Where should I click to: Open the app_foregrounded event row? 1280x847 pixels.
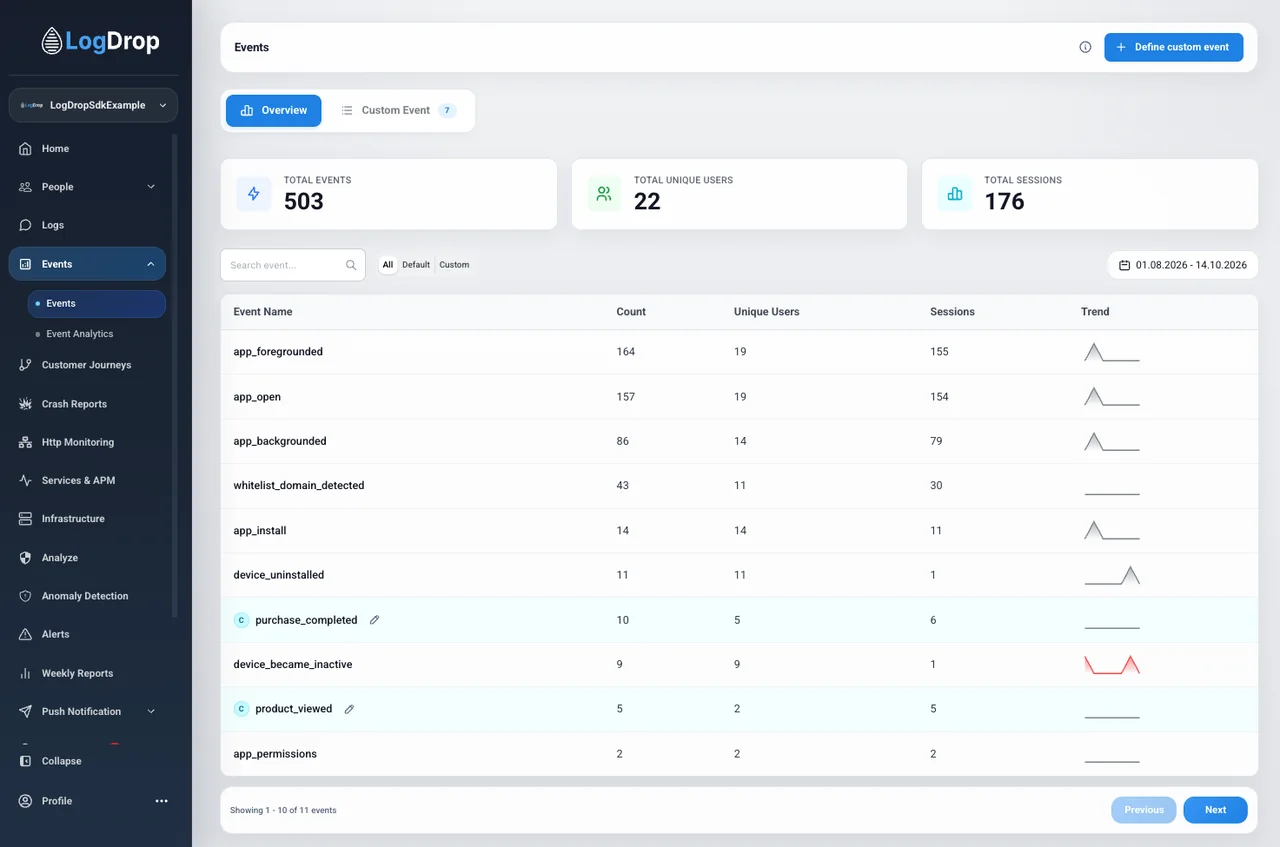point(739,352)
